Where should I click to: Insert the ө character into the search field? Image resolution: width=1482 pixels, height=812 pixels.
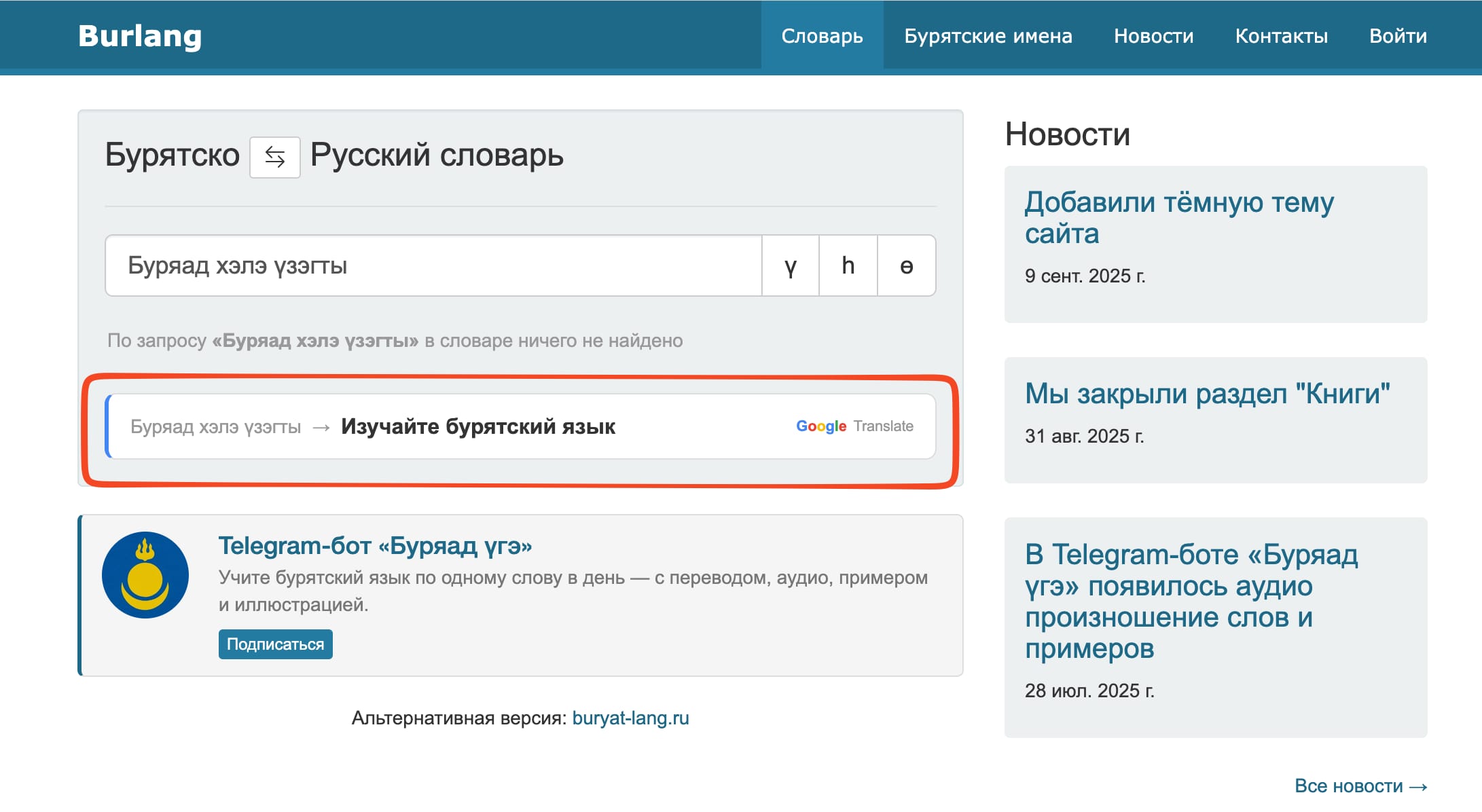907,265
